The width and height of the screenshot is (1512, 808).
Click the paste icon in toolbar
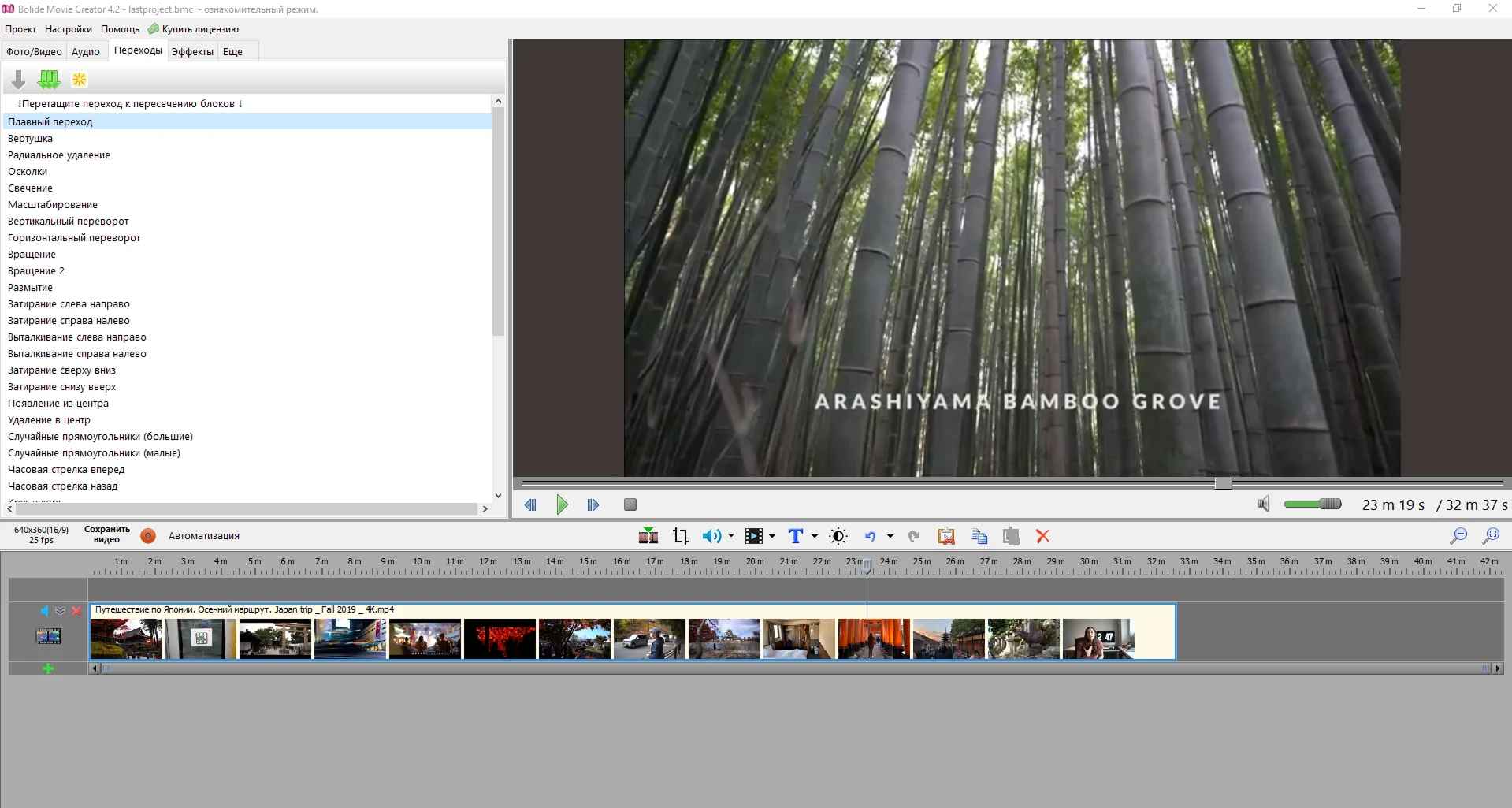click(x=1012, y=536)
